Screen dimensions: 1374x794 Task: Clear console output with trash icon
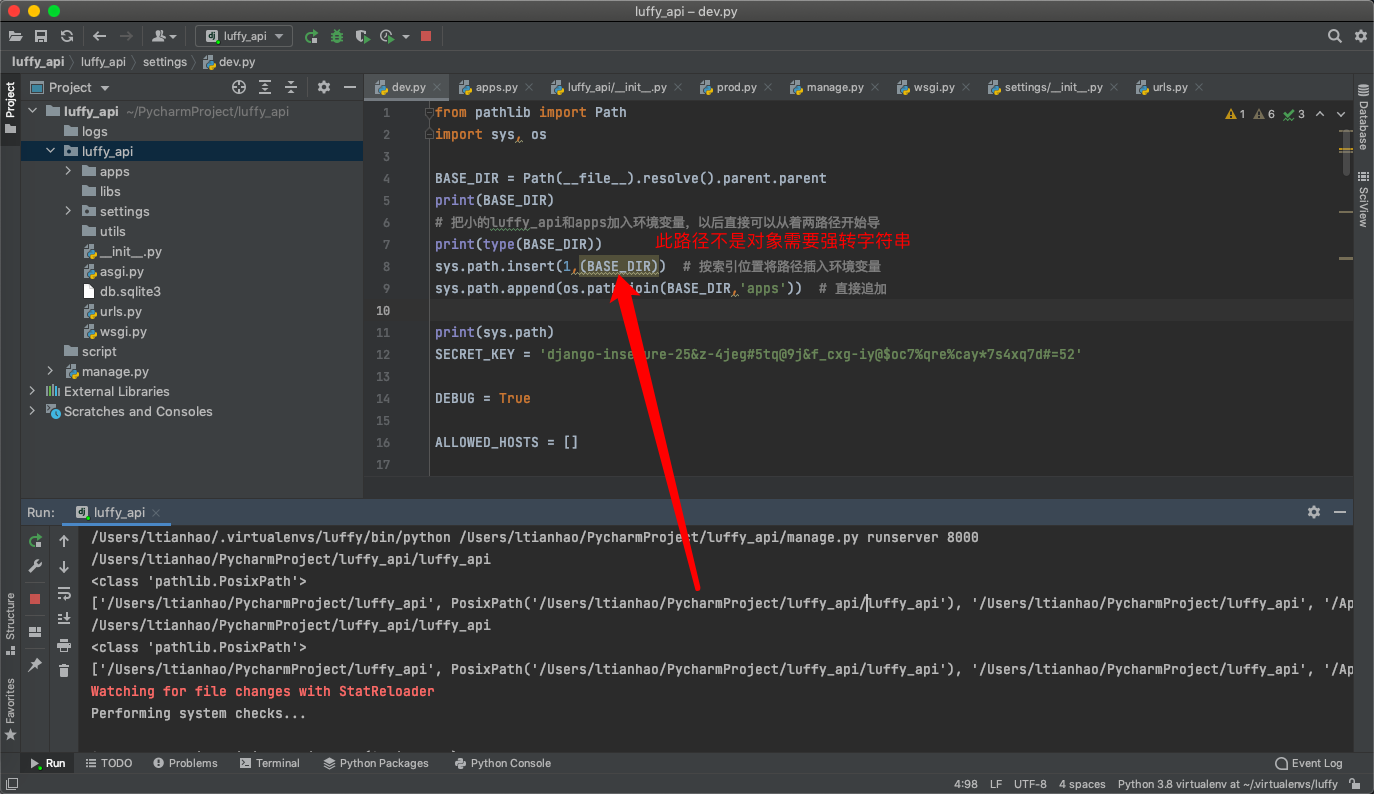pyautogui.click(x=64, y=671)
